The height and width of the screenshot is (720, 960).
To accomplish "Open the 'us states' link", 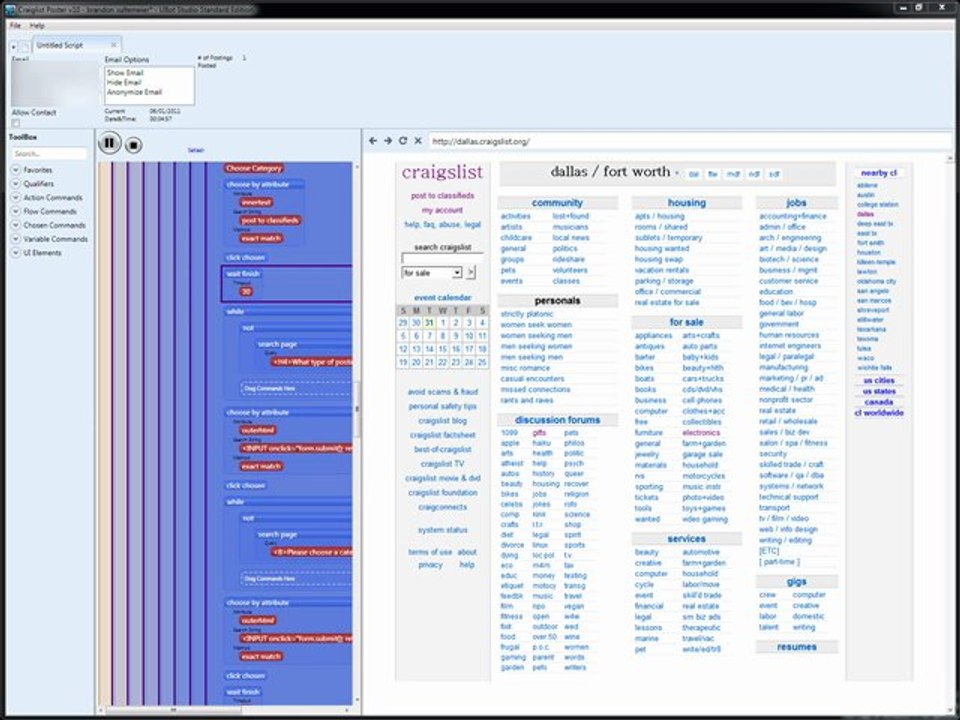I will pos(879,391).
